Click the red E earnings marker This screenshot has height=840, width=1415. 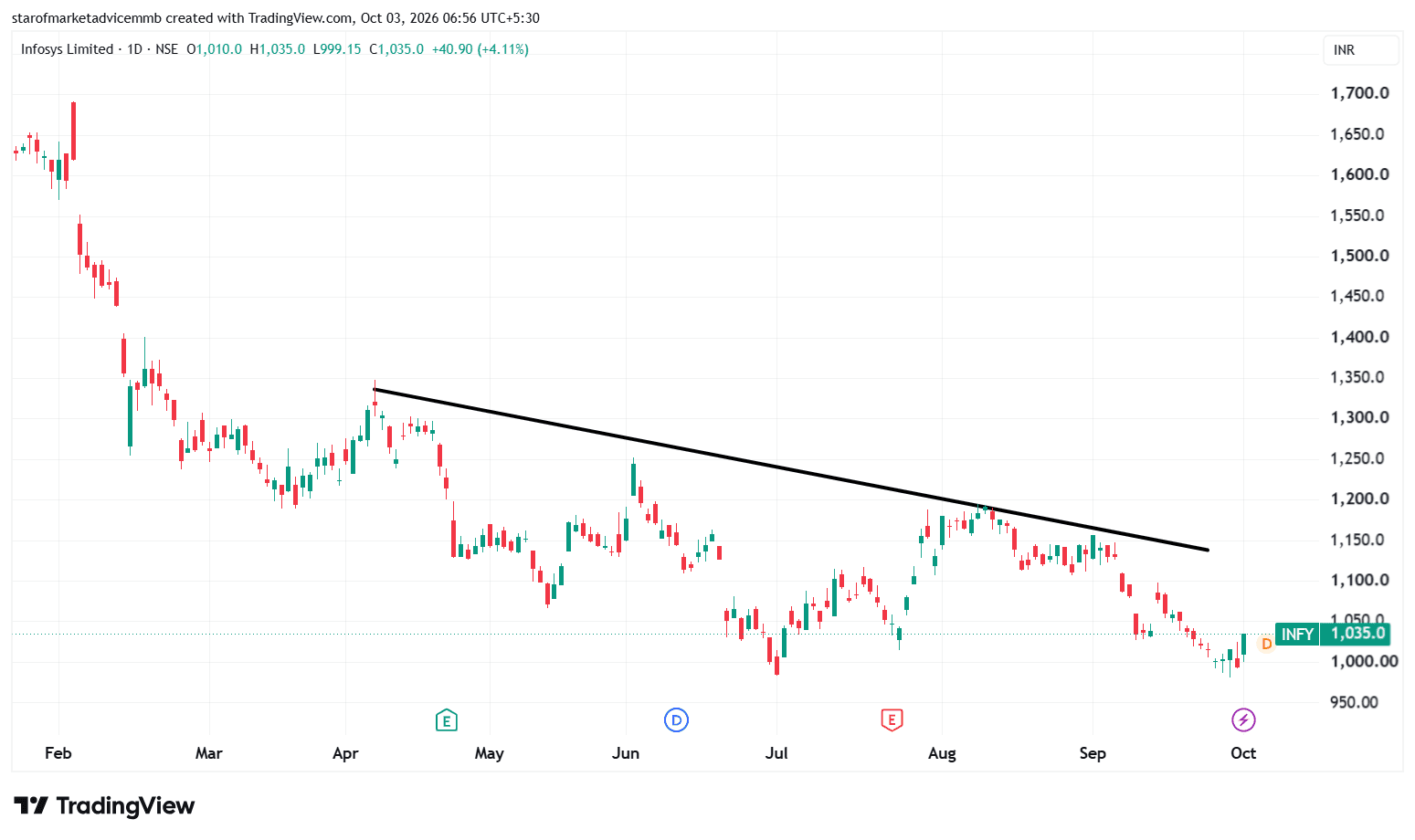tap(892, 720)
